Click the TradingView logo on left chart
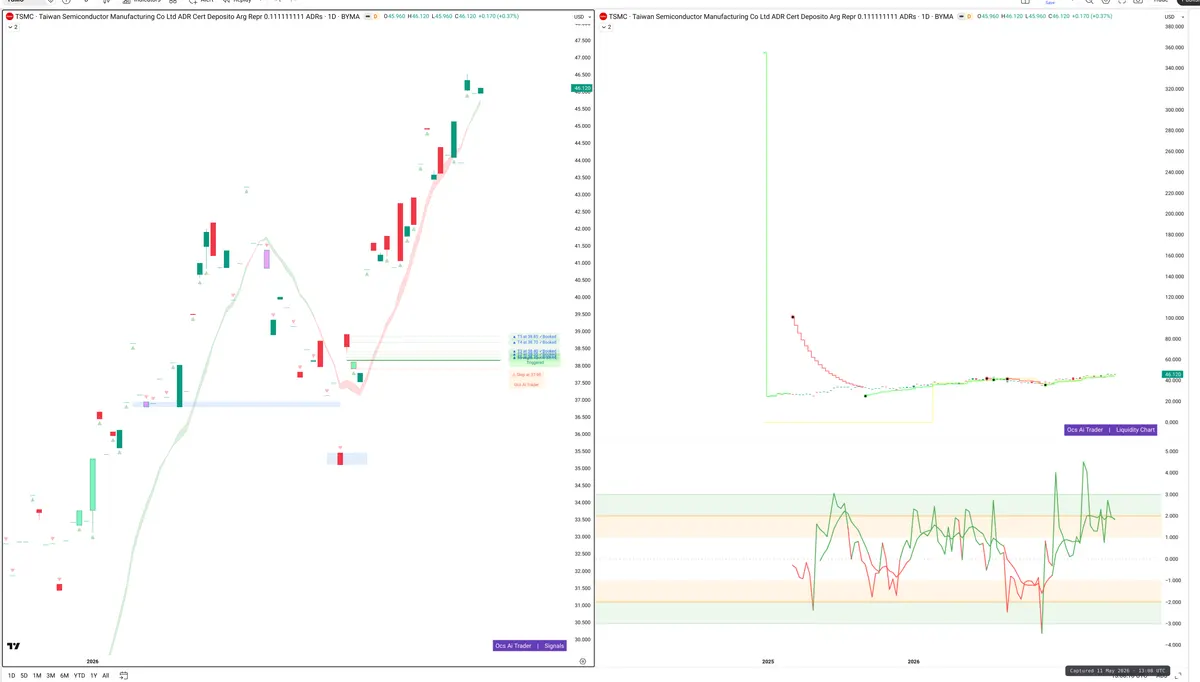Screen dimensions: 1200x682 pos(14,647)
